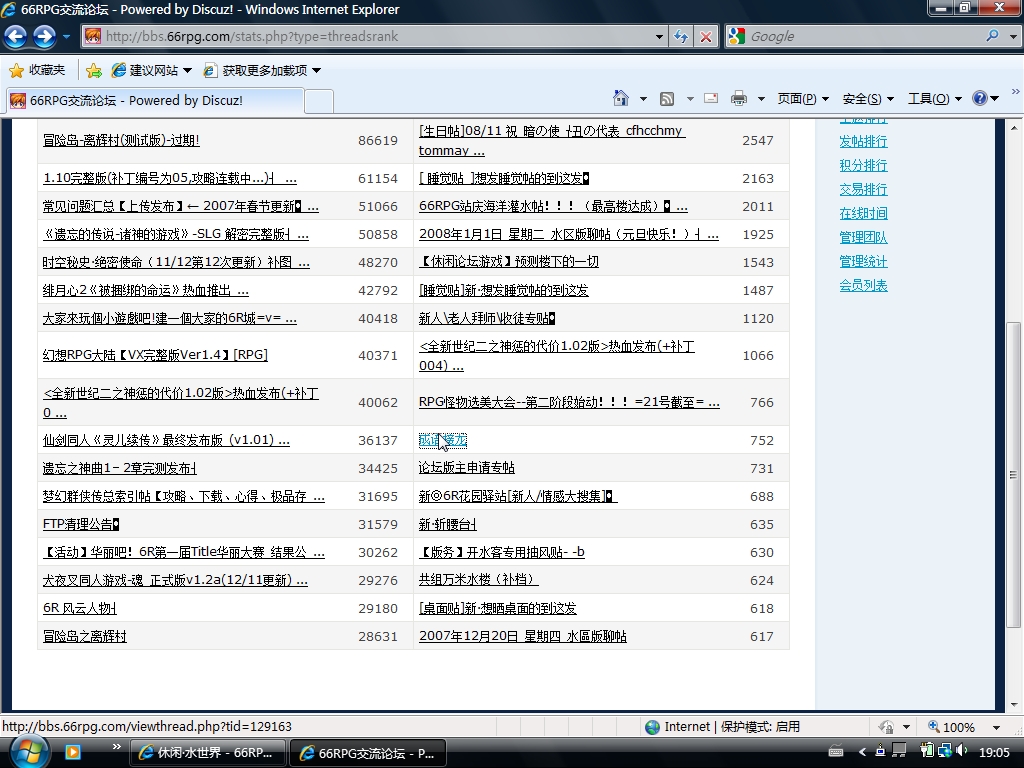Stop loading with the red X icon
The image size is (1024, 768).
(706, 37)
